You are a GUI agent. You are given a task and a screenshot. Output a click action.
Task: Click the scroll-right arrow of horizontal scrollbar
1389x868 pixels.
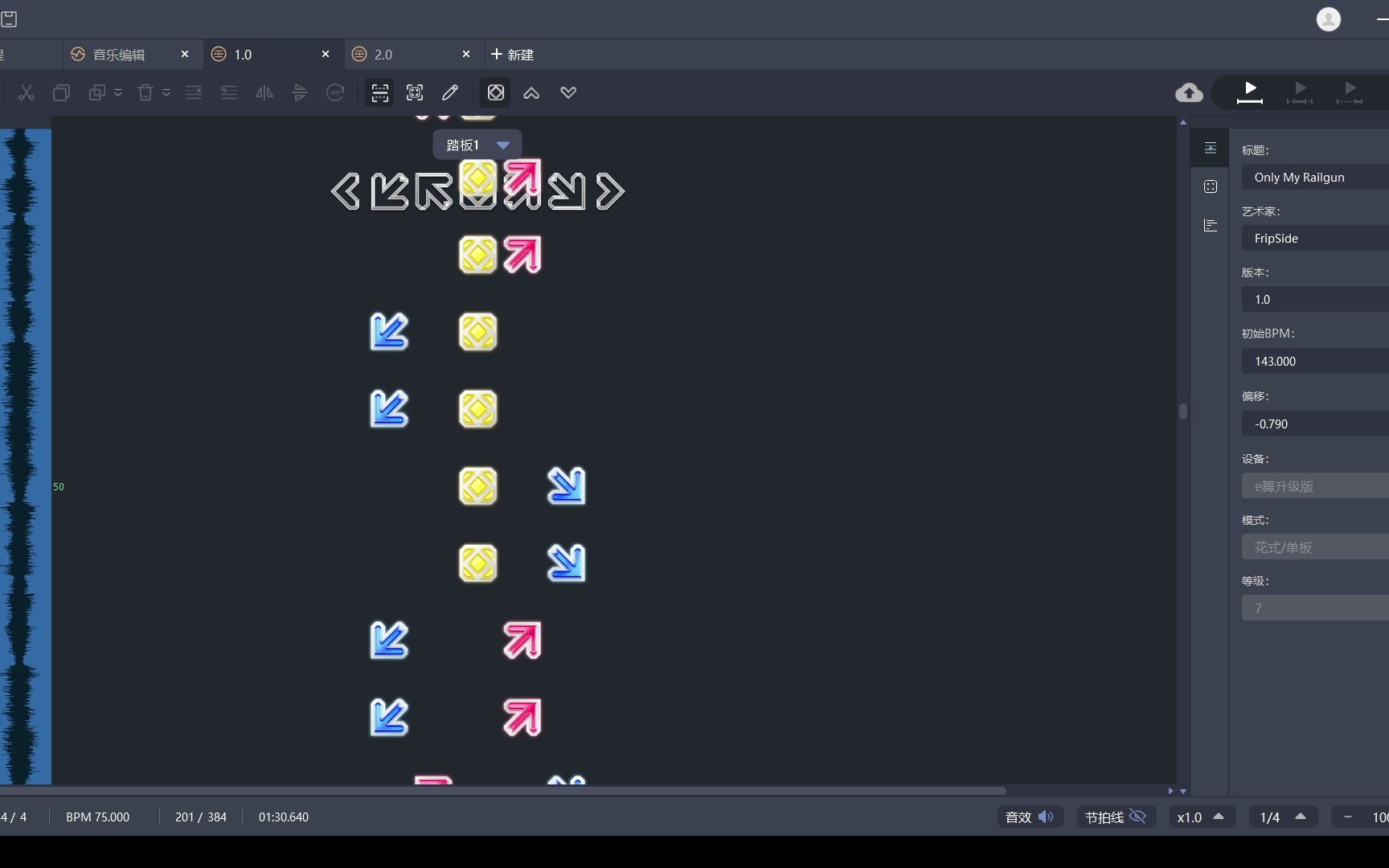(x=1170, y=791)
